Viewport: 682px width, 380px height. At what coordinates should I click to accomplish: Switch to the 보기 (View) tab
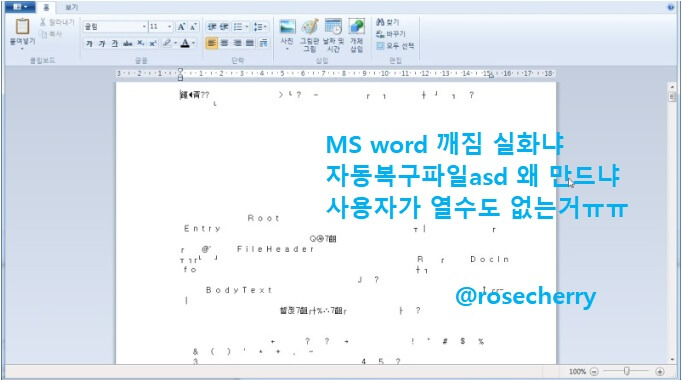click(71, 7)
